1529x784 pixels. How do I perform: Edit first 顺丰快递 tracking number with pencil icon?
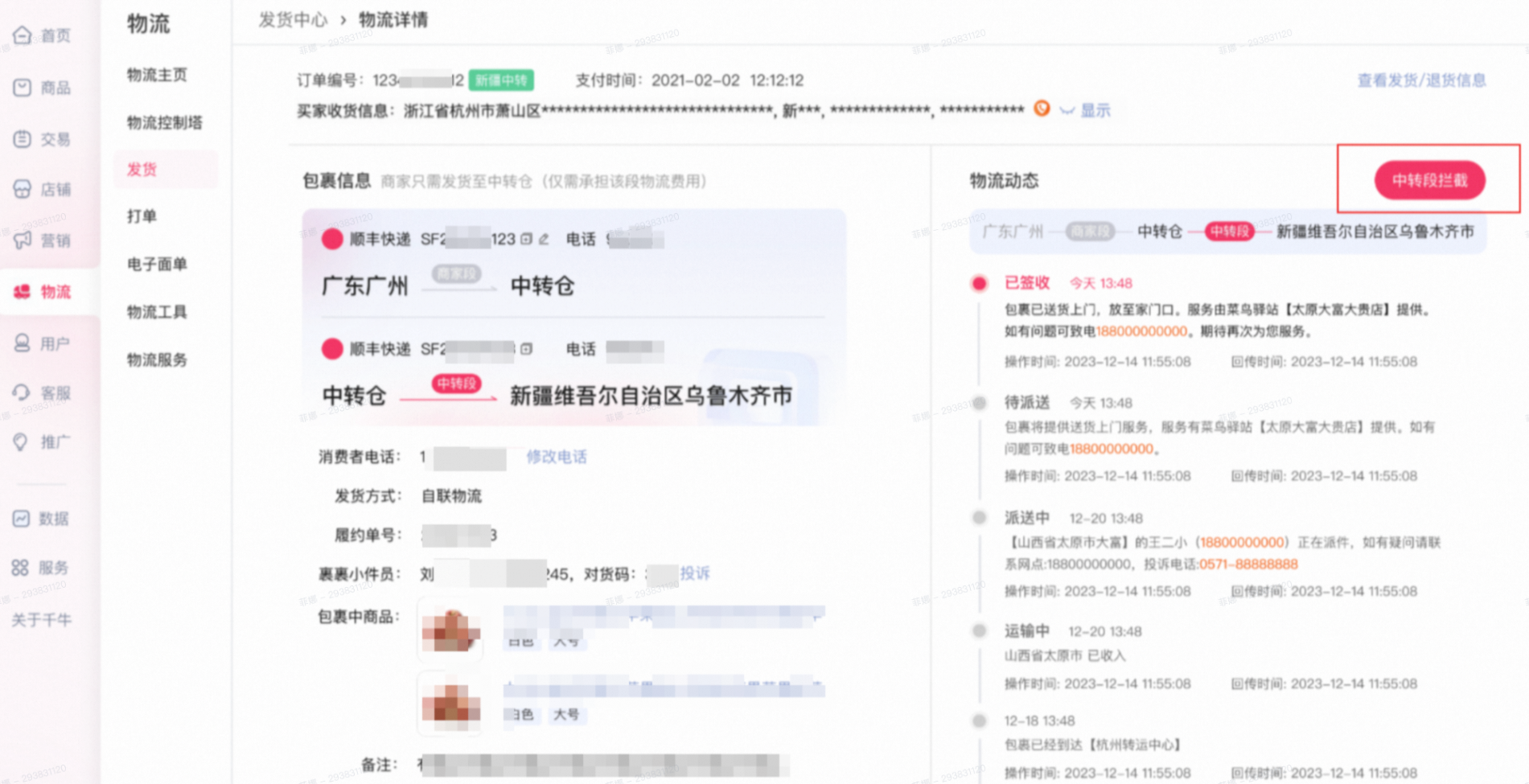545,239
